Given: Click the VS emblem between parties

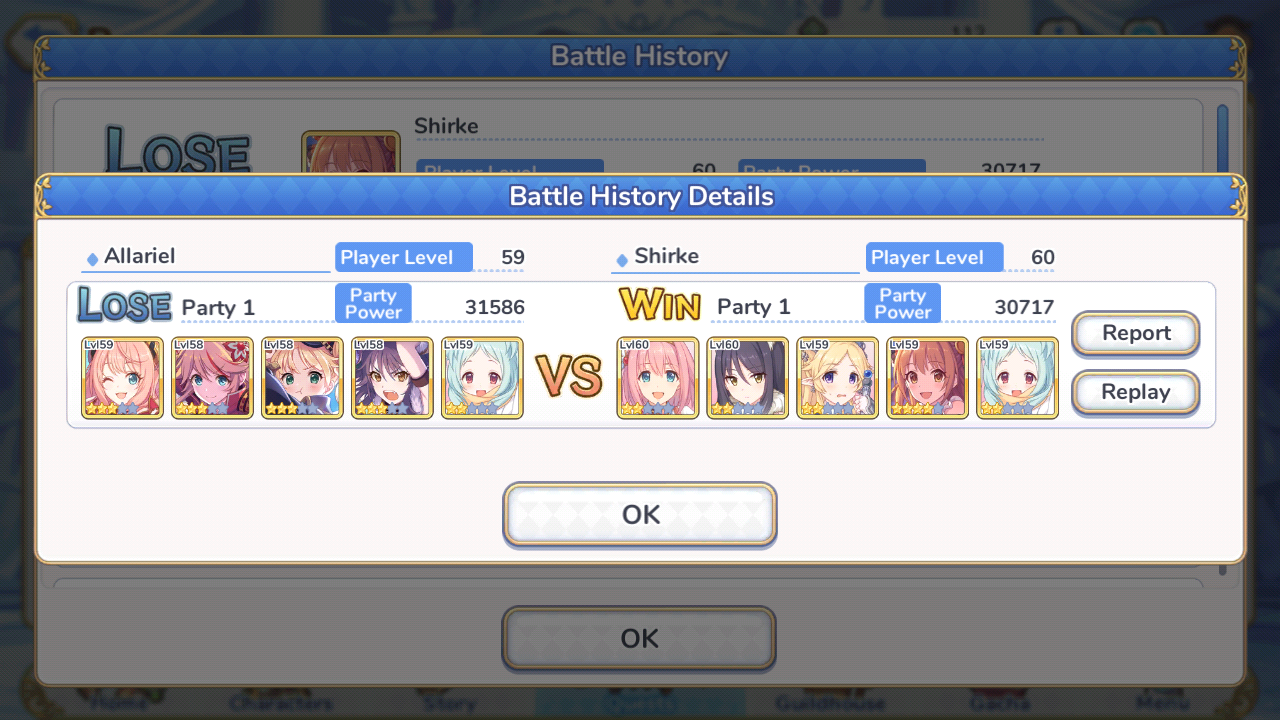Looking at the screenshot, I should (569, 376).
